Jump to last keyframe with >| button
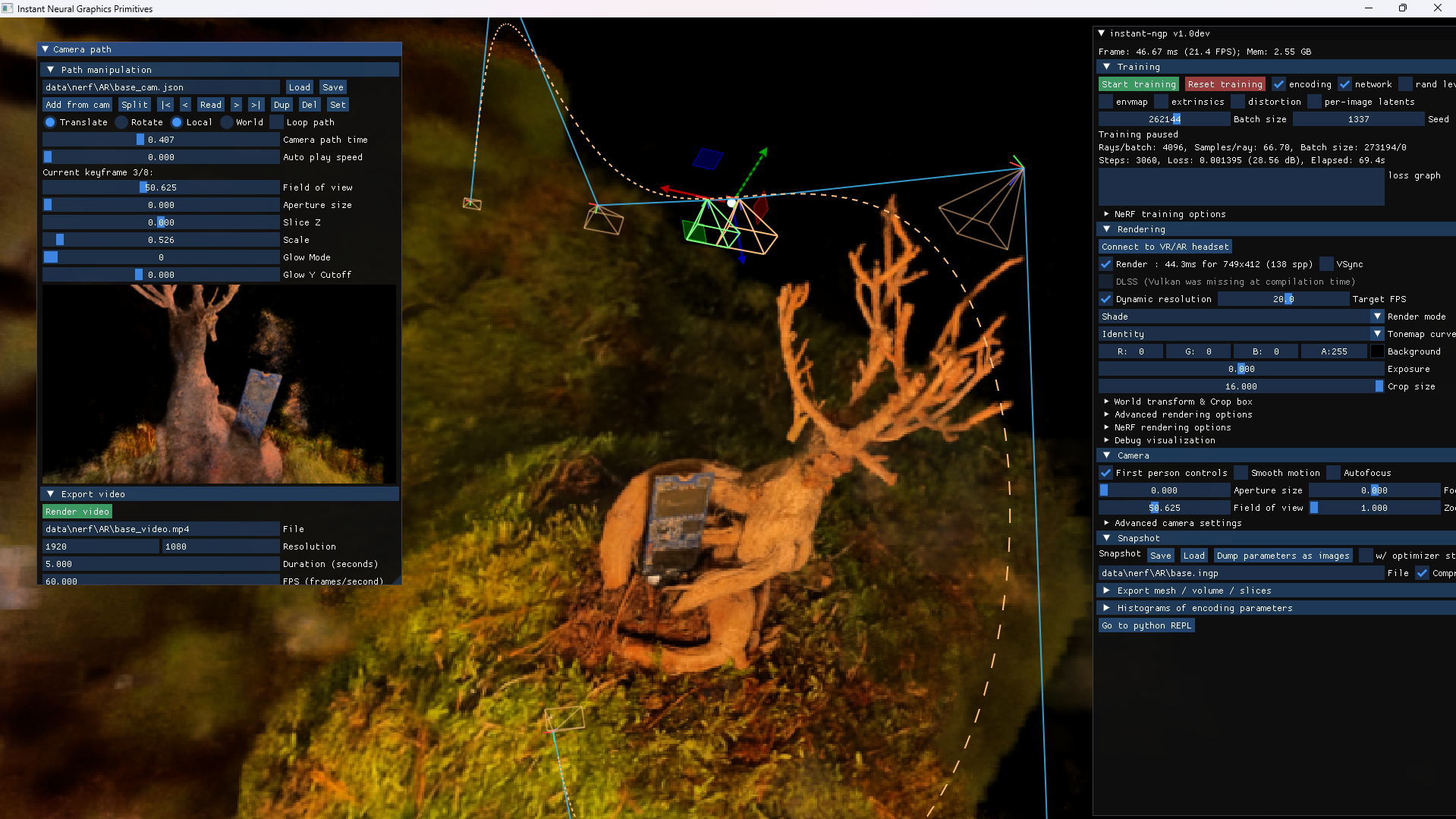Image resolution: width=1456 pixels, height=819 pixels. coord(256,105)
